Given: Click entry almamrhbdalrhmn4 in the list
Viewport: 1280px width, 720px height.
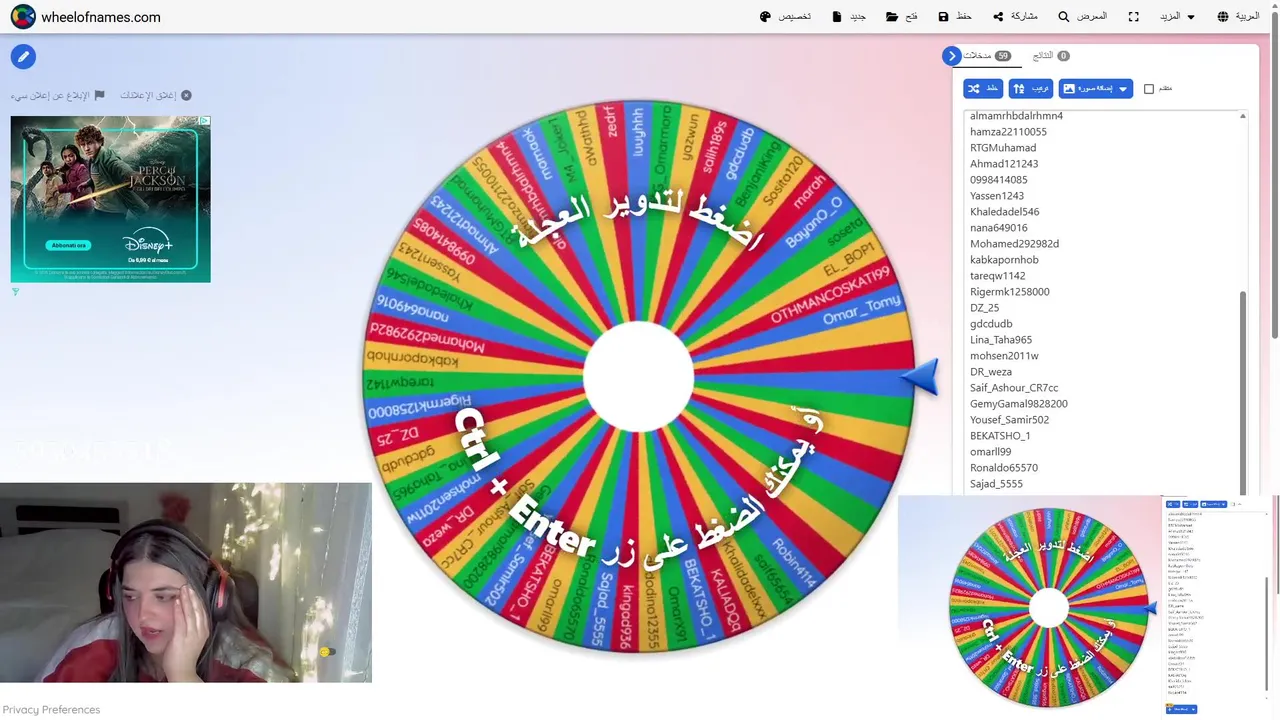Looking at the screenshot, I should [x=1016, y=116].
